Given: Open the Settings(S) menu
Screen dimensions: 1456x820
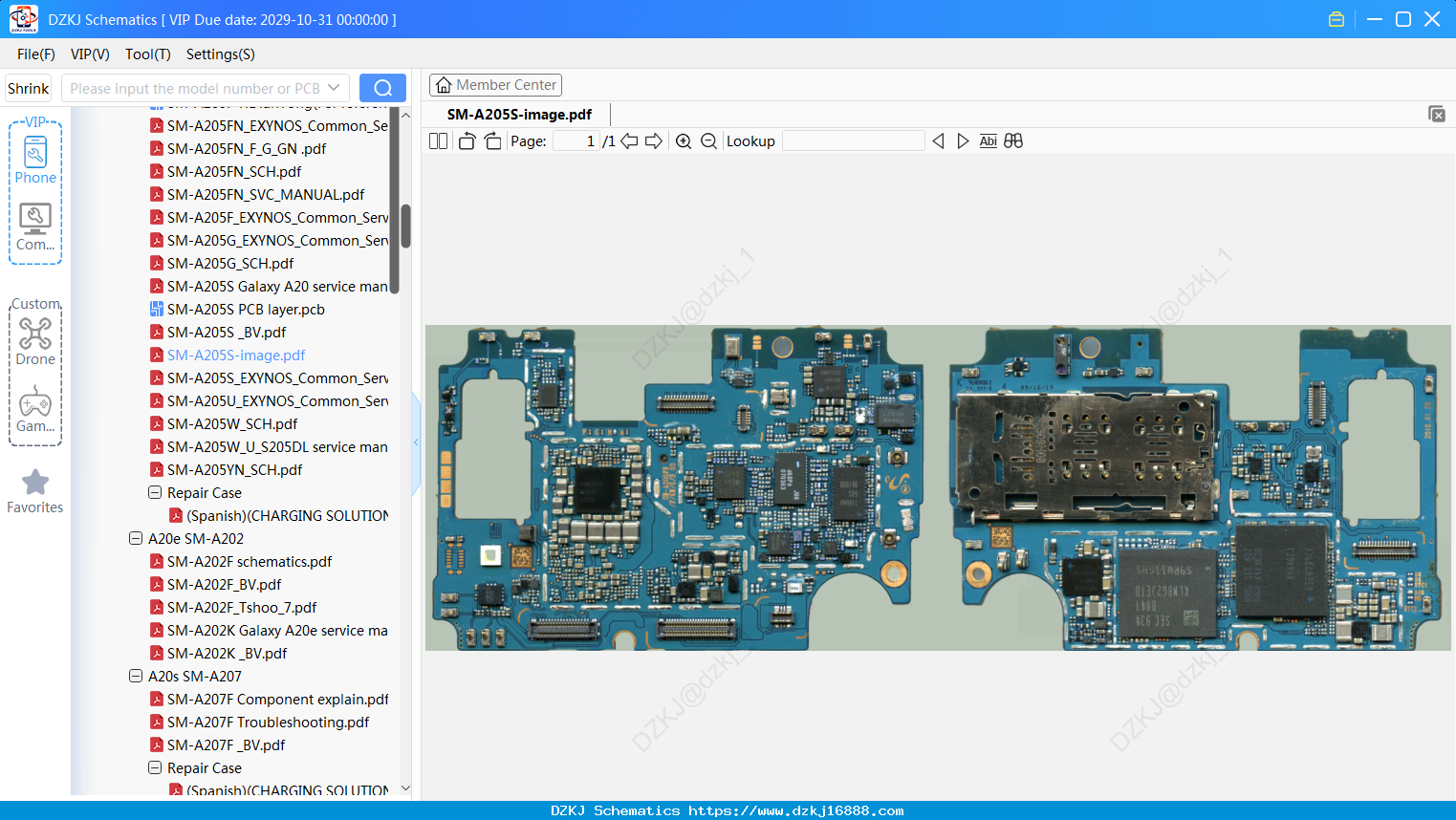Looking at the screenshot, I should click(221, 54).
